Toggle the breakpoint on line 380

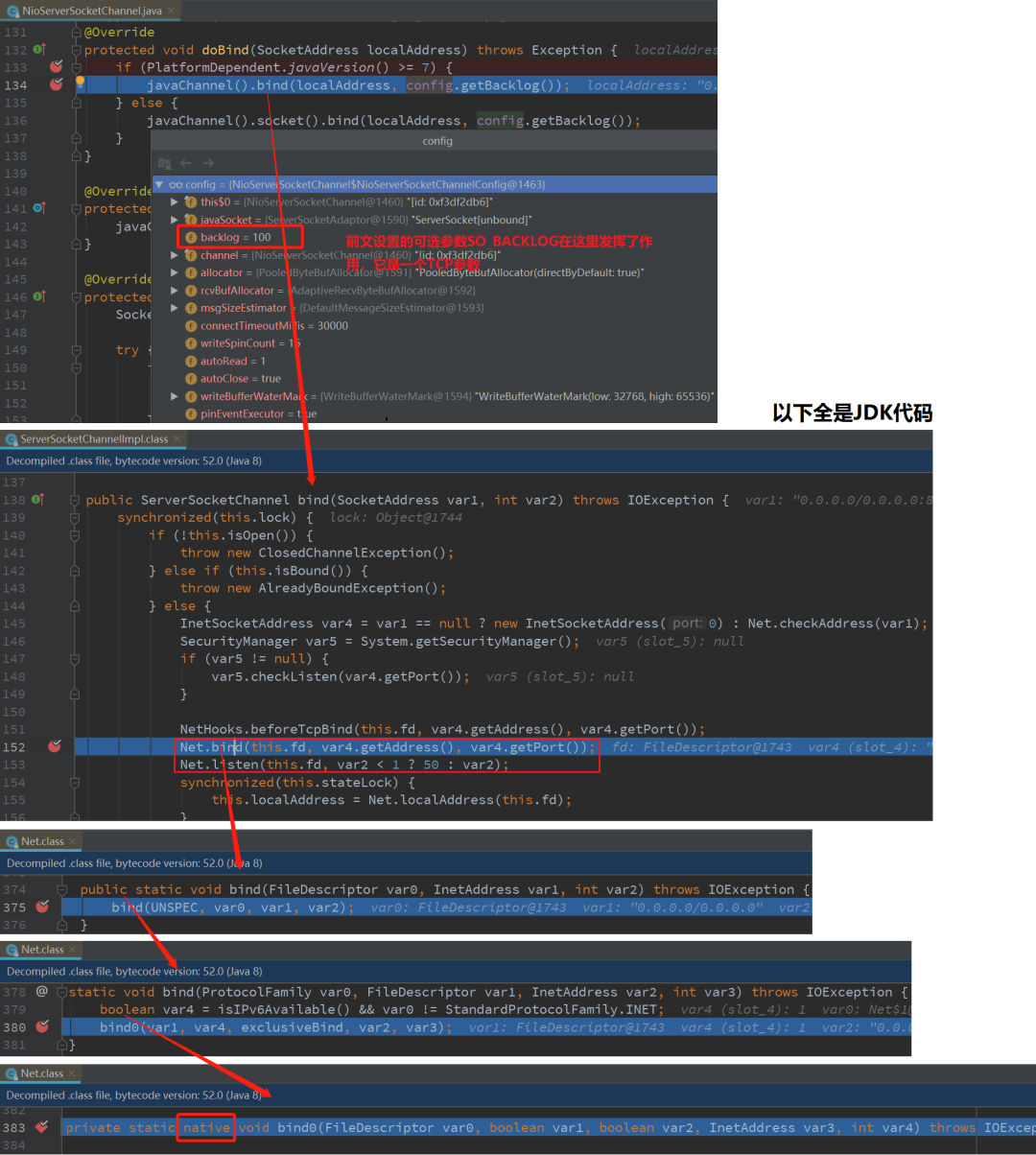42,1026
